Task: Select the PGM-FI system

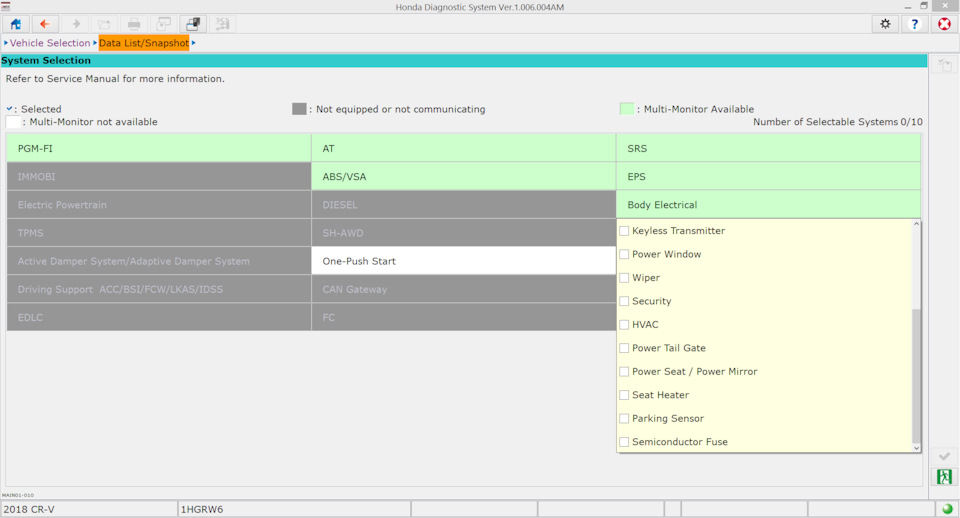Action: coord(159,148)
